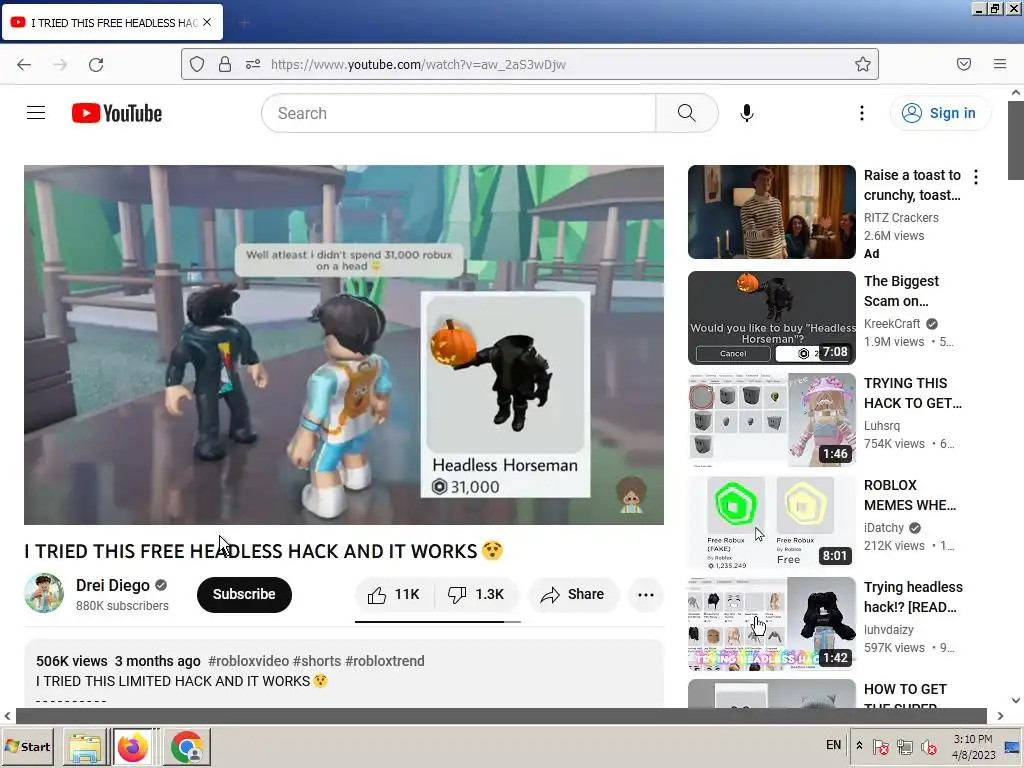Open the tracking protection shield icon
Viewport: 1024px width, 768px height.
click(197, 64)
